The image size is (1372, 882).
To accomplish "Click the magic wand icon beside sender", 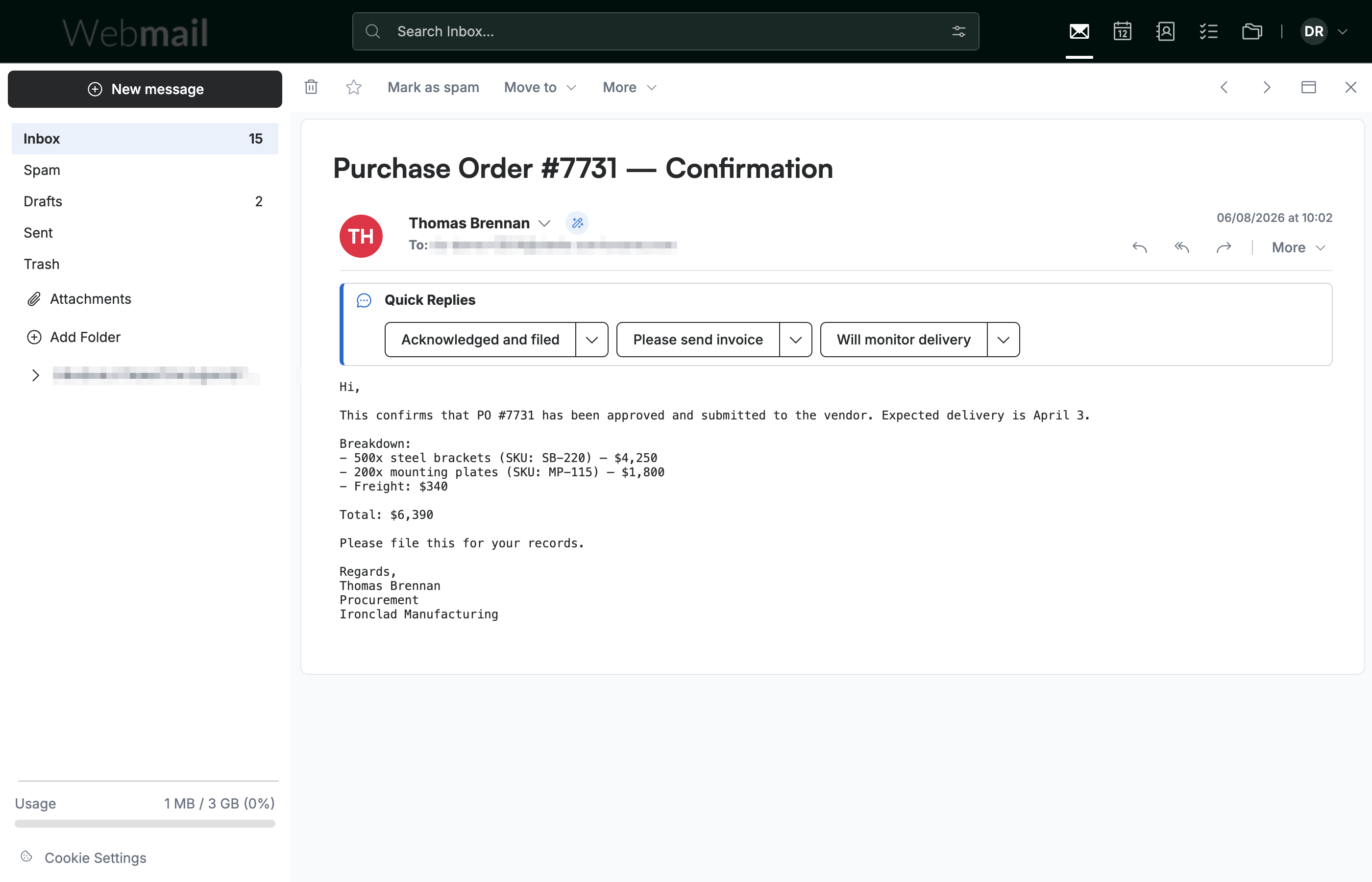I will click(x=577, y=223).
